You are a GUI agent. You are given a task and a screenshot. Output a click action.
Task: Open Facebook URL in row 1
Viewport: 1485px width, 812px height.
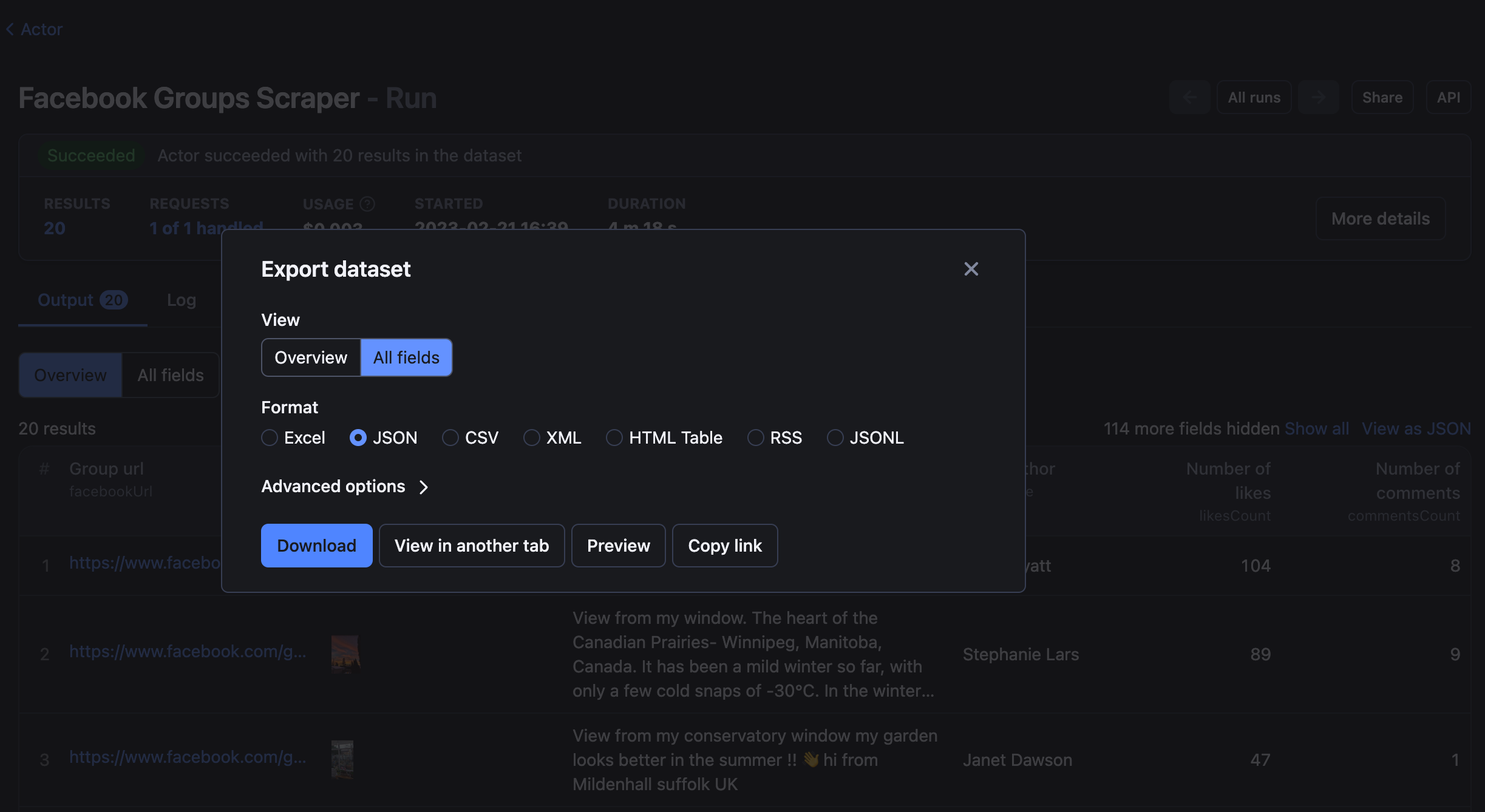[145, 563]
